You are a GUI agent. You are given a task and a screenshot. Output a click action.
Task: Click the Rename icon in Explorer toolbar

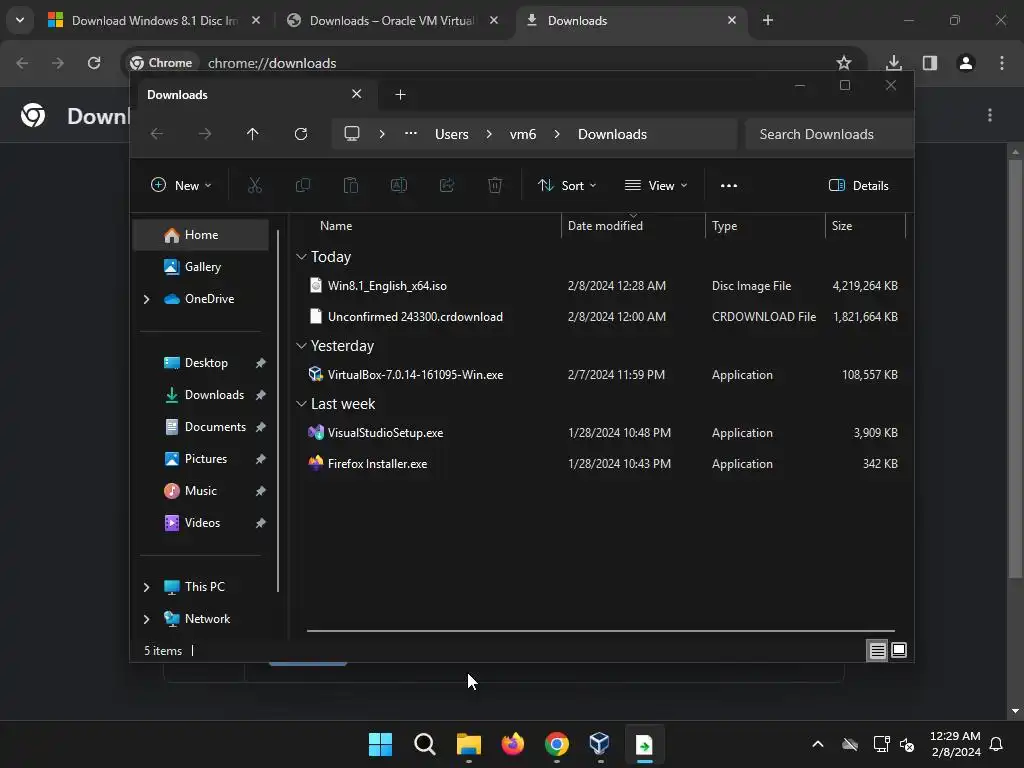tap(398, 185)
